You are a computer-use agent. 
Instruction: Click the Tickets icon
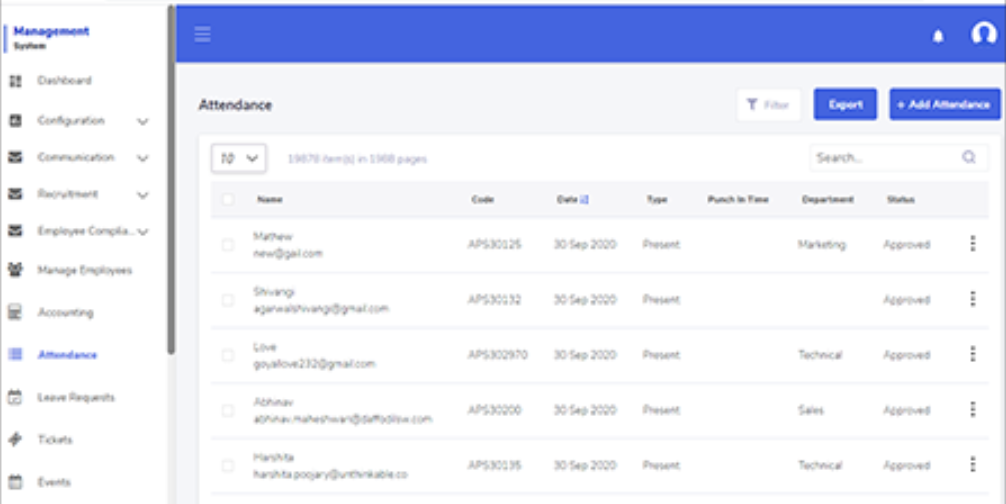pyautogui.click(x=15, y=439)
